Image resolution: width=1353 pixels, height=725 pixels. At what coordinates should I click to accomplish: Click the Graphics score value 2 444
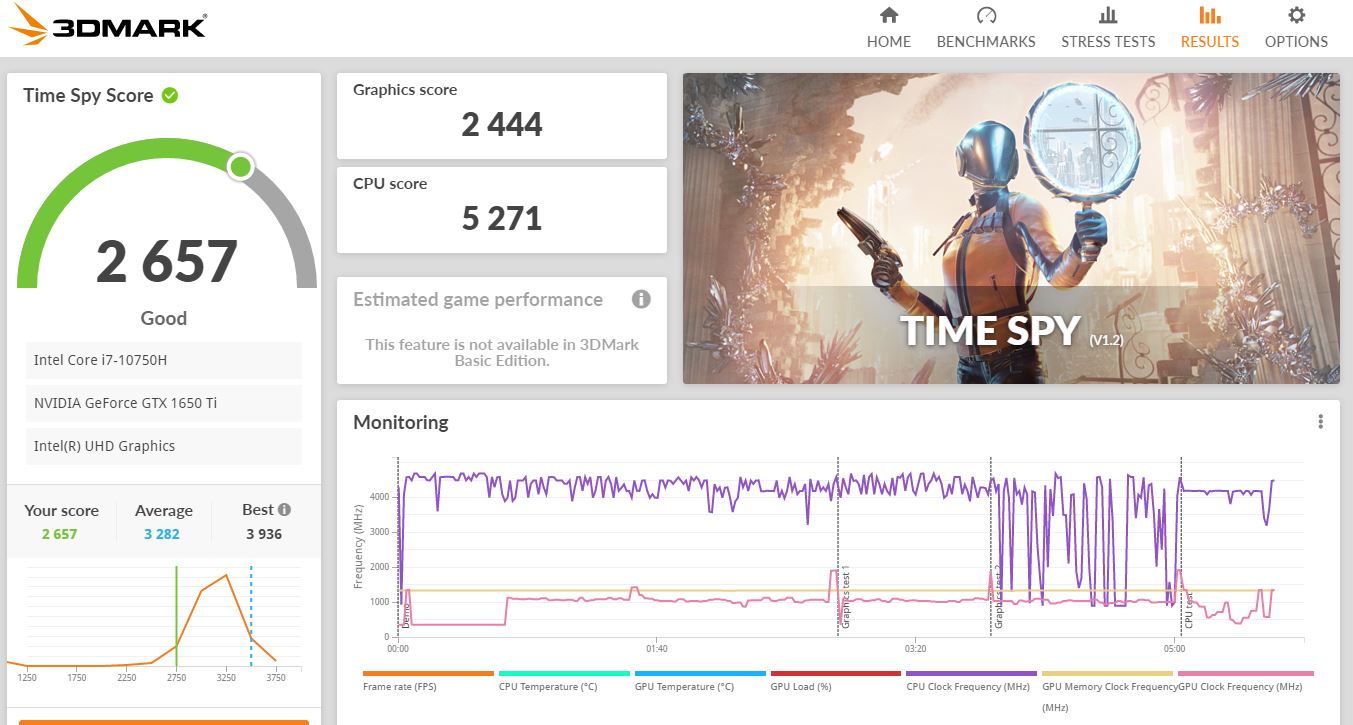pos(502,125)
